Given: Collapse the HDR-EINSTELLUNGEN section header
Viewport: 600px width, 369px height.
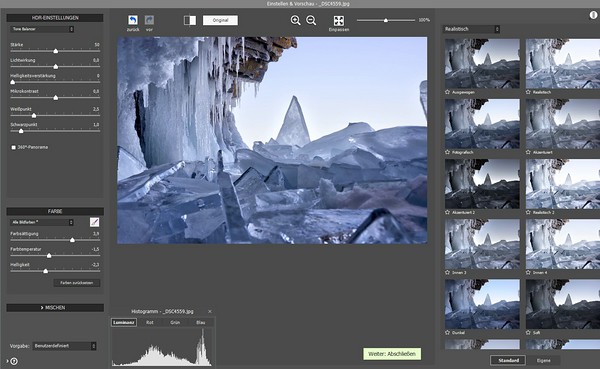Looking at the screenshot, I should click(55, 18).
